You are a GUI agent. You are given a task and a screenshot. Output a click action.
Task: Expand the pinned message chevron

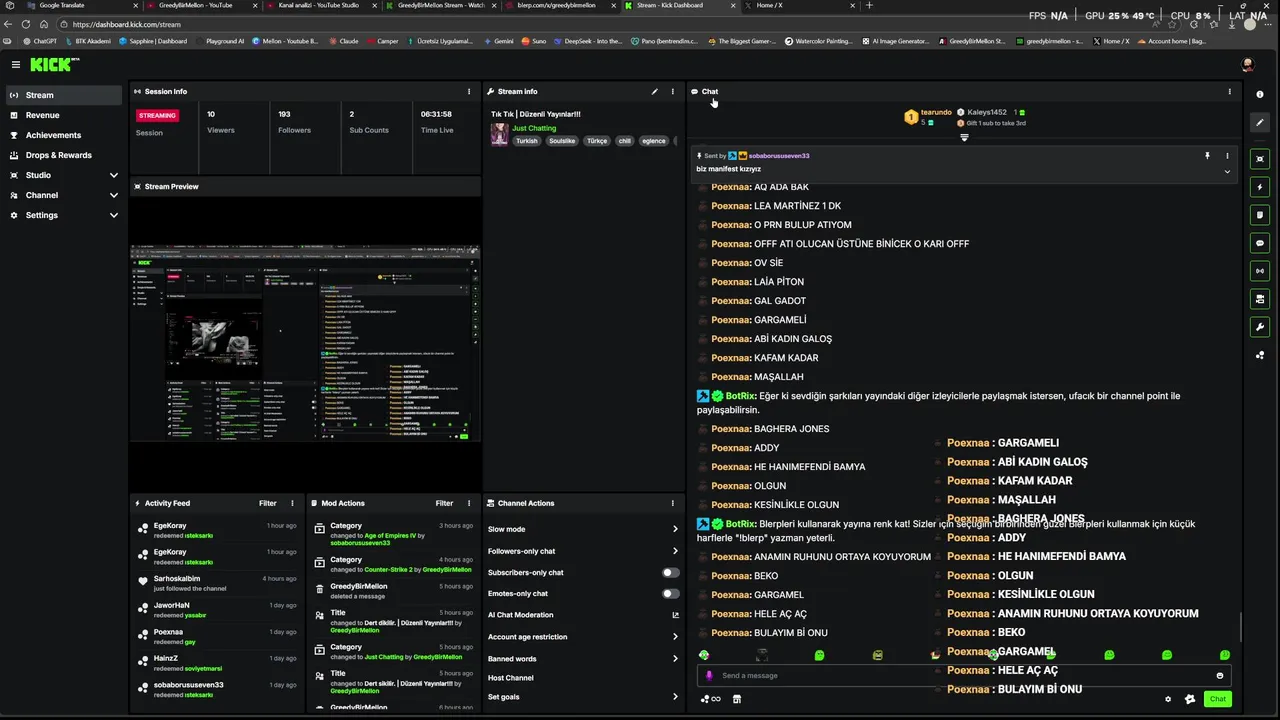tap(1227, 171)
